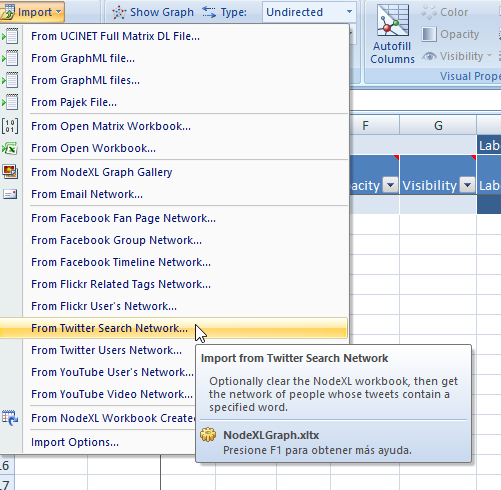
Task: Click the Opacity visual property button
Action: coord(450,34)
